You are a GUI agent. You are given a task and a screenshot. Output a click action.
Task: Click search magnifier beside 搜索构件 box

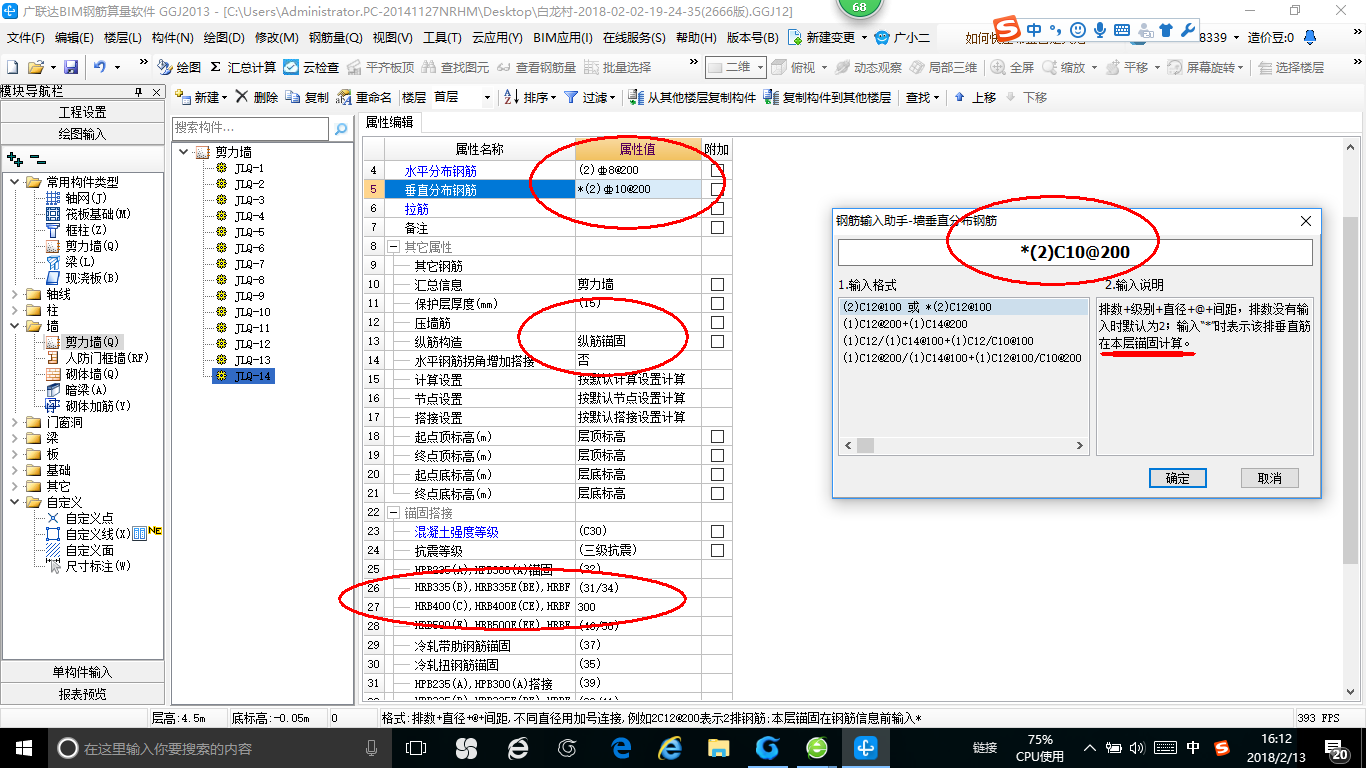(341, 129)
